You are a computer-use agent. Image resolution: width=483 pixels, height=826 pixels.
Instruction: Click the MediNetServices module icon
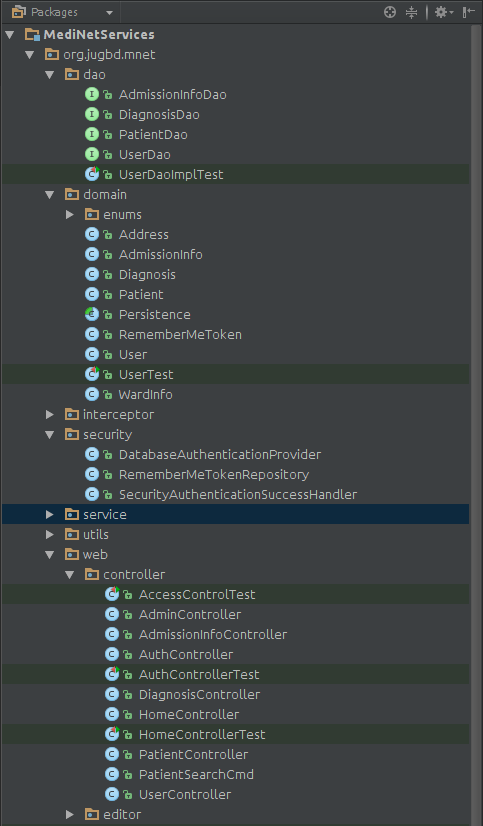coord(32,35)
